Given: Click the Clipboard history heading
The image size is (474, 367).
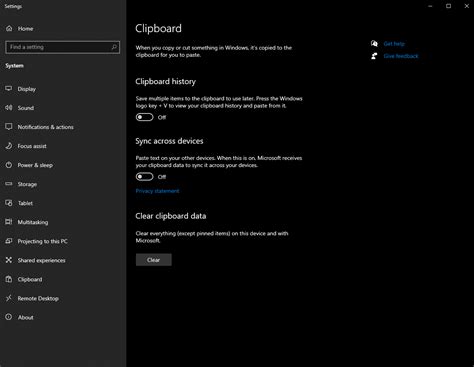Looking at the screenshot, I should point(166,82).
